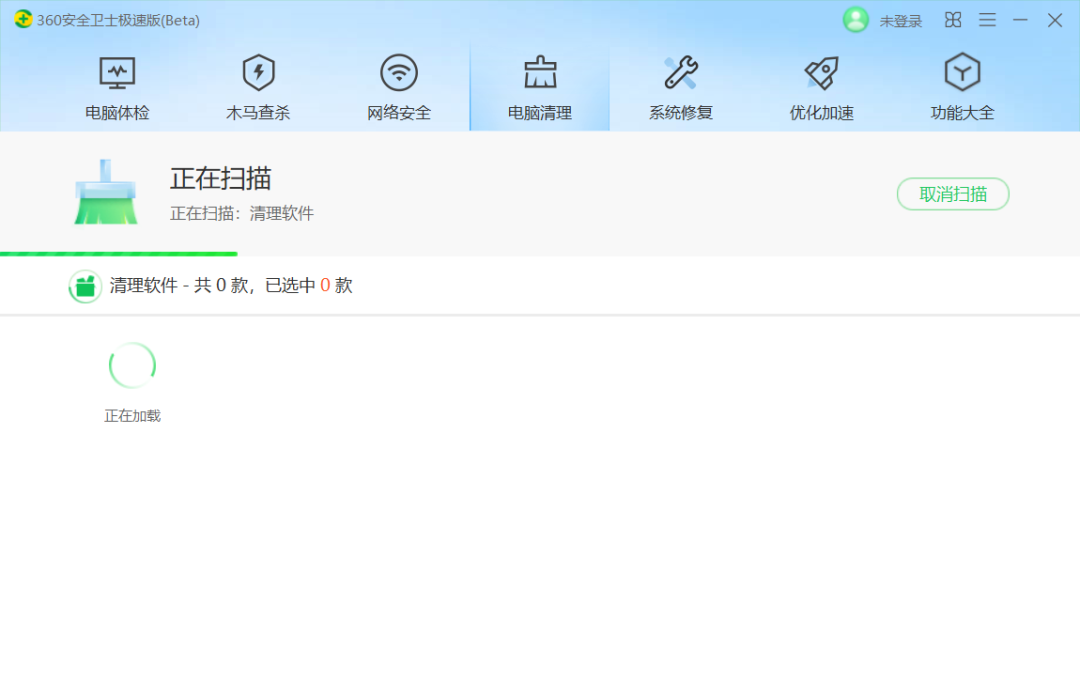Minimize the 360 window
Viewport: 1080px width, 681px height.
pyautogui.click(x=1020, y=20)
